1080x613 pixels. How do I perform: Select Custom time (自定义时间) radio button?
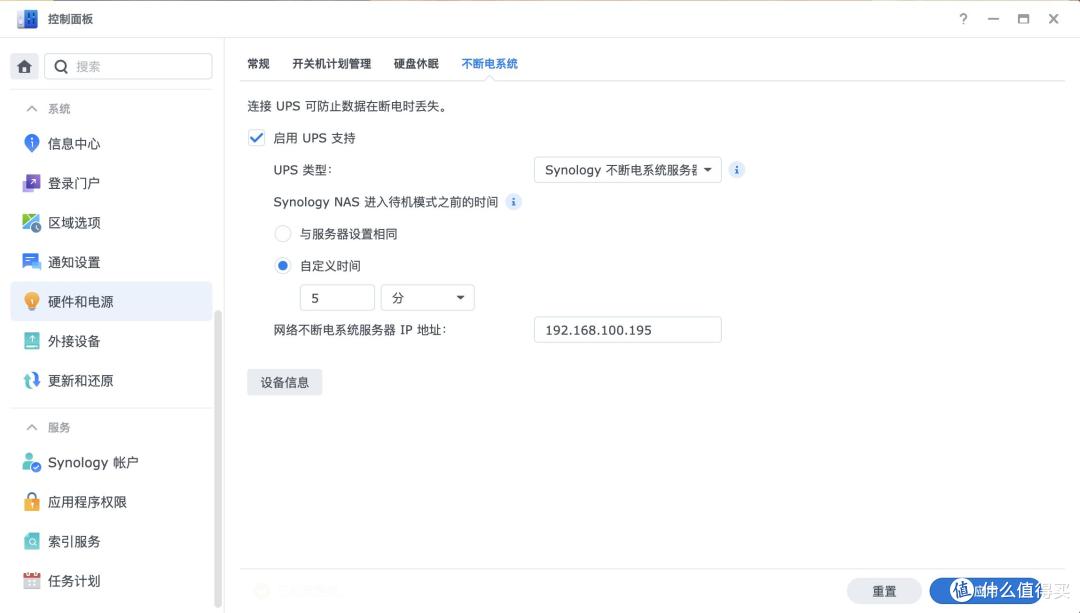282,265
